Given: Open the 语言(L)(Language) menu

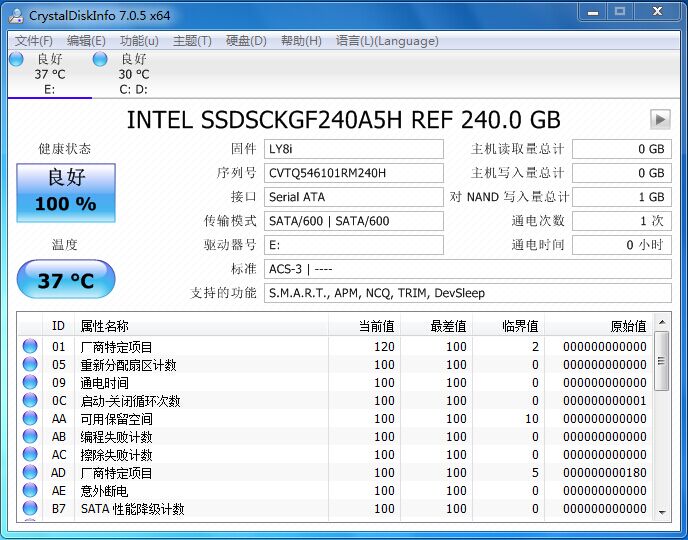Looking at the screenshot, I should (387, 41).
